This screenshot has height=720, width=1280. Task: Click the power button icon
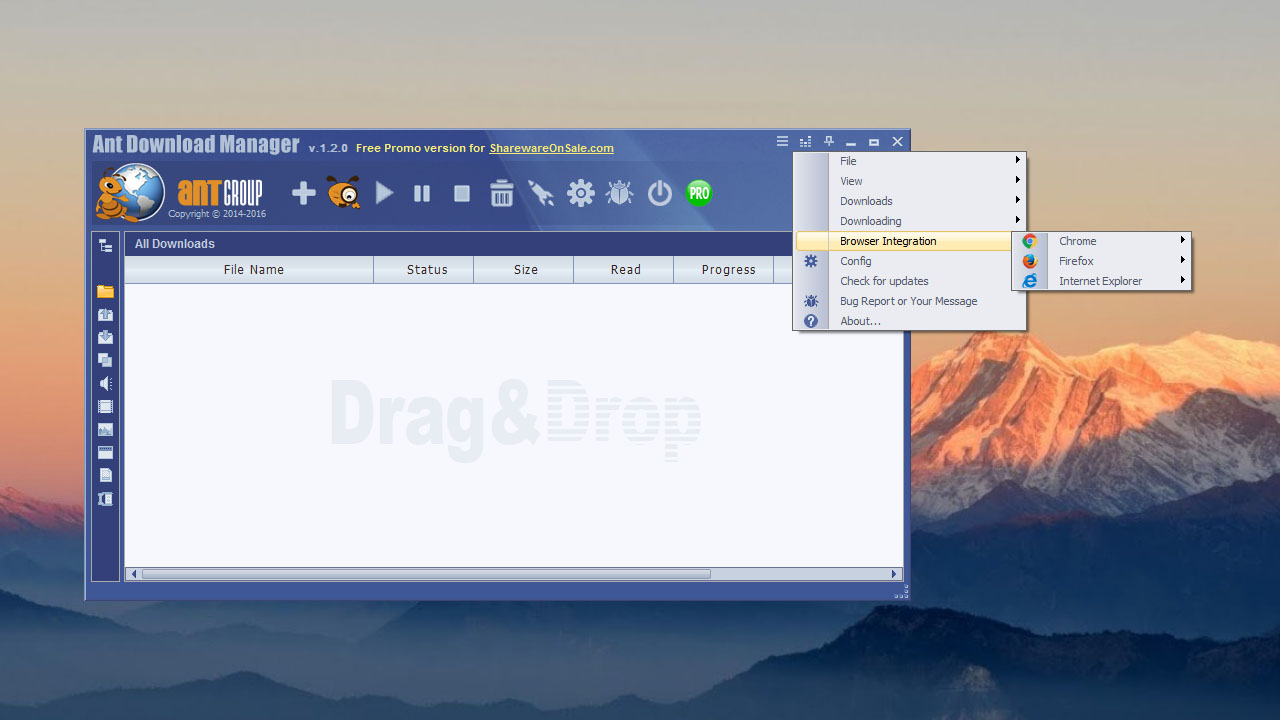tap(660, 193)
